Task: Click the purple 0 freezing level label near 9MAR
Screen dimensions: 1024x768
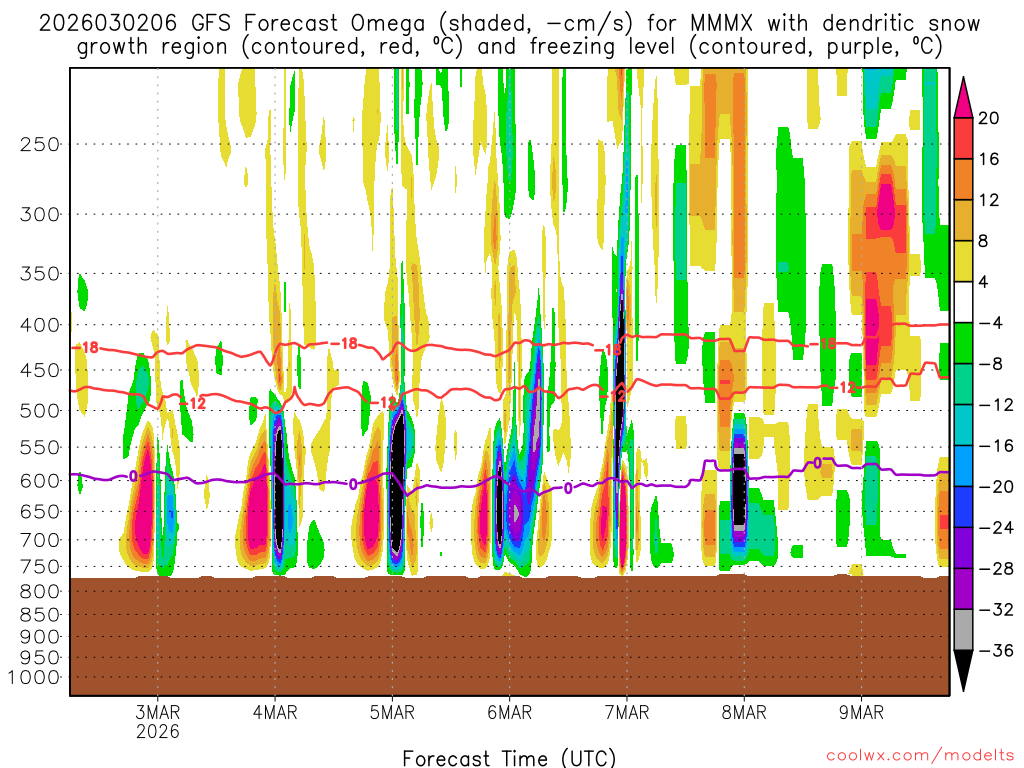Action: coord(817,463)
